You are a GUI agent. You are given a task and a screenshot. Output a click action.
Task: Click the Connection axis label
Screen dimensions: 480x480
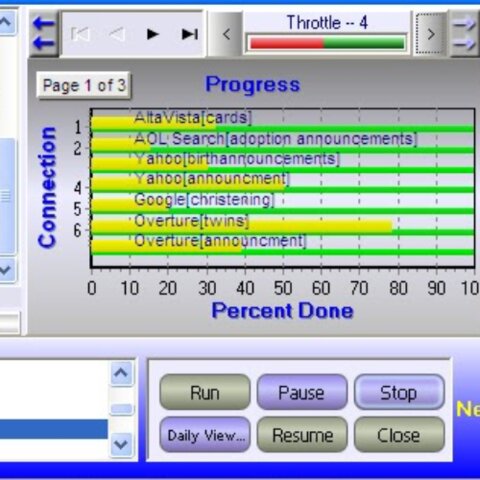tap(47, 187)
